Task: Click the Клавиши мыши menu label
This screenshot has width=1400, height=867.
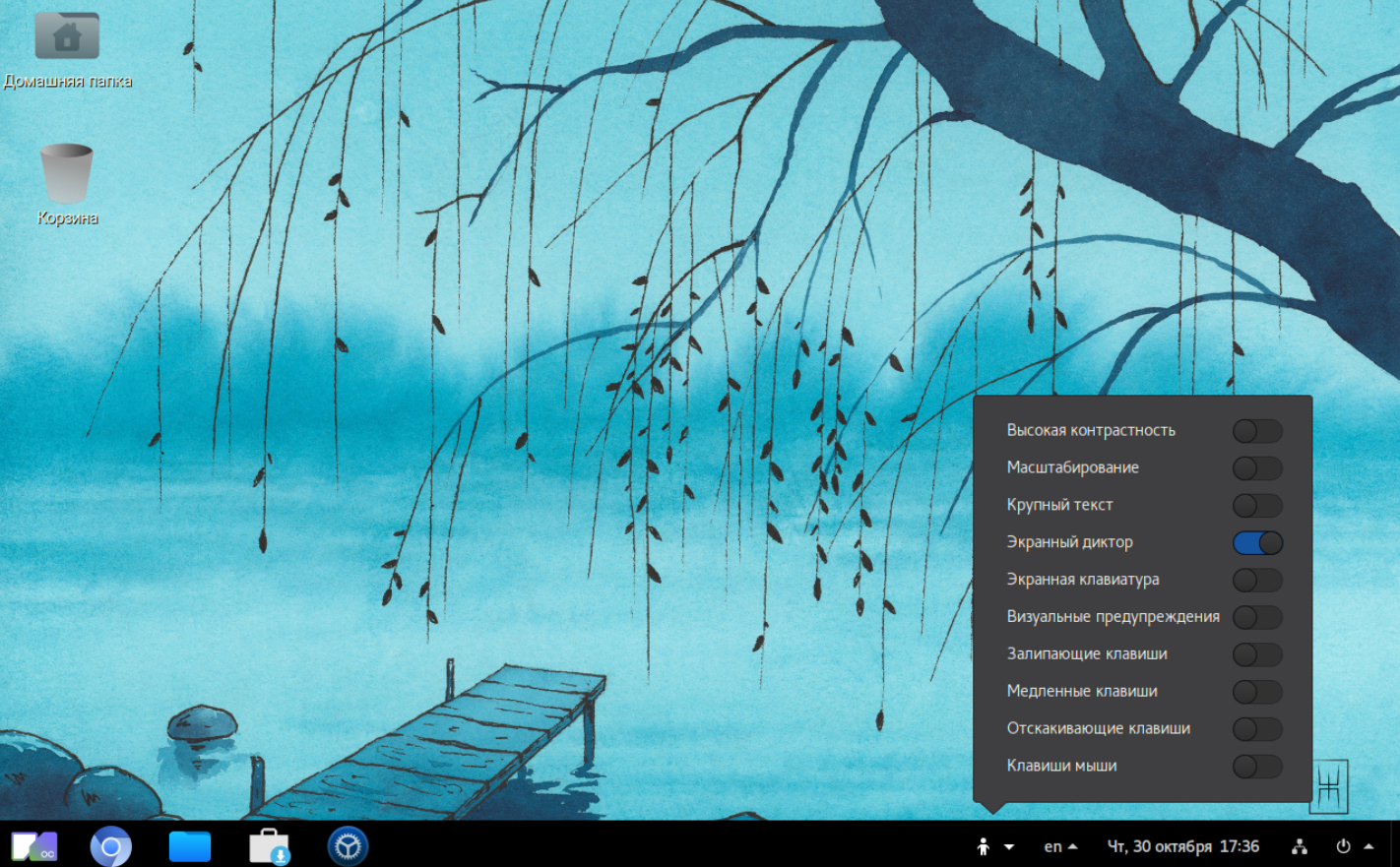Action: 1061,766
